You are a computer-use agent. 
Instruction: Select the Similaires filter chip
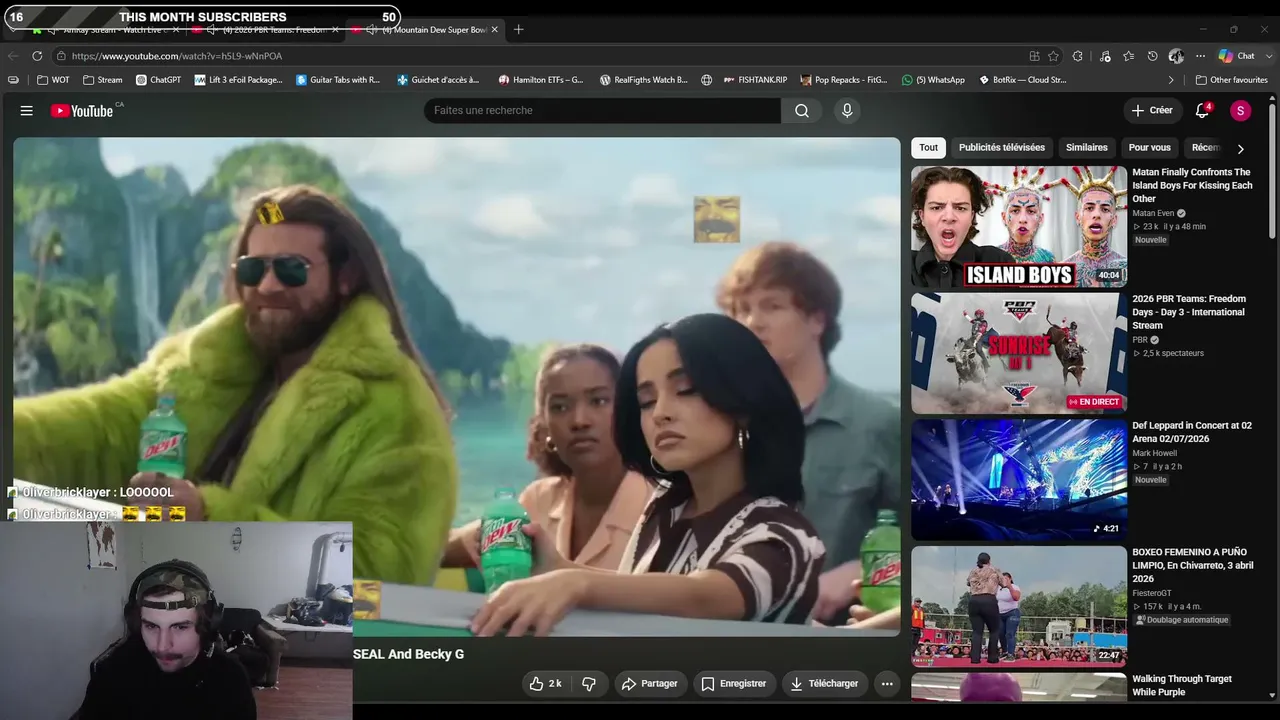[1087, 148]
